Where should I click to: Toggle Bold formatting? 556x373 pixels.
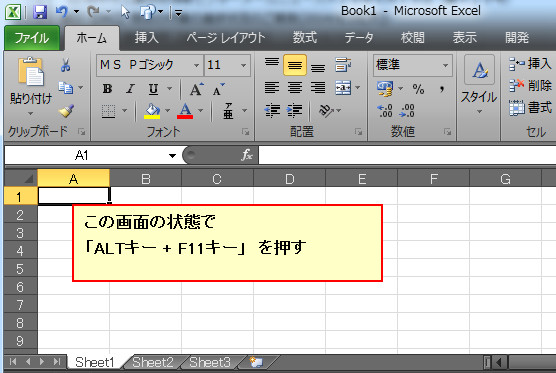107,89
